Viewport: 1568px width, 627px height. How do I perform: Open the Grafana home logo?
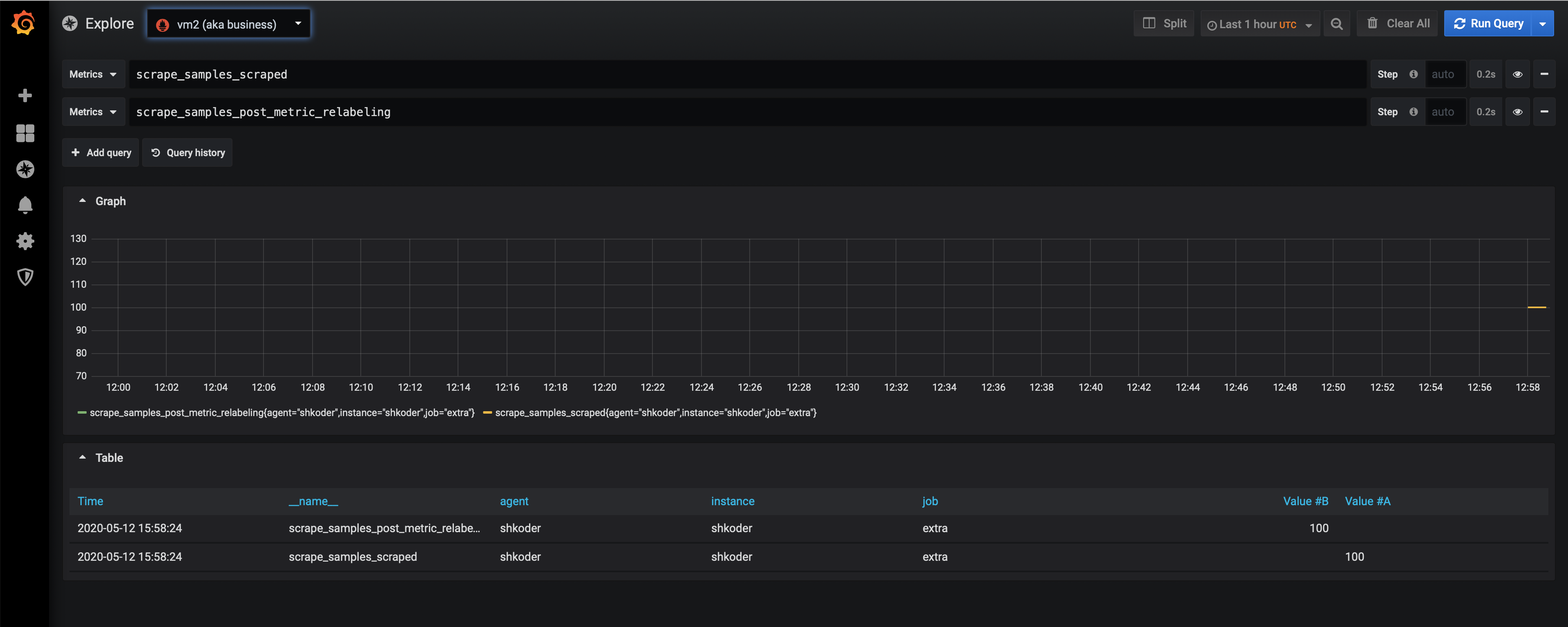click(x=24, y=23)
